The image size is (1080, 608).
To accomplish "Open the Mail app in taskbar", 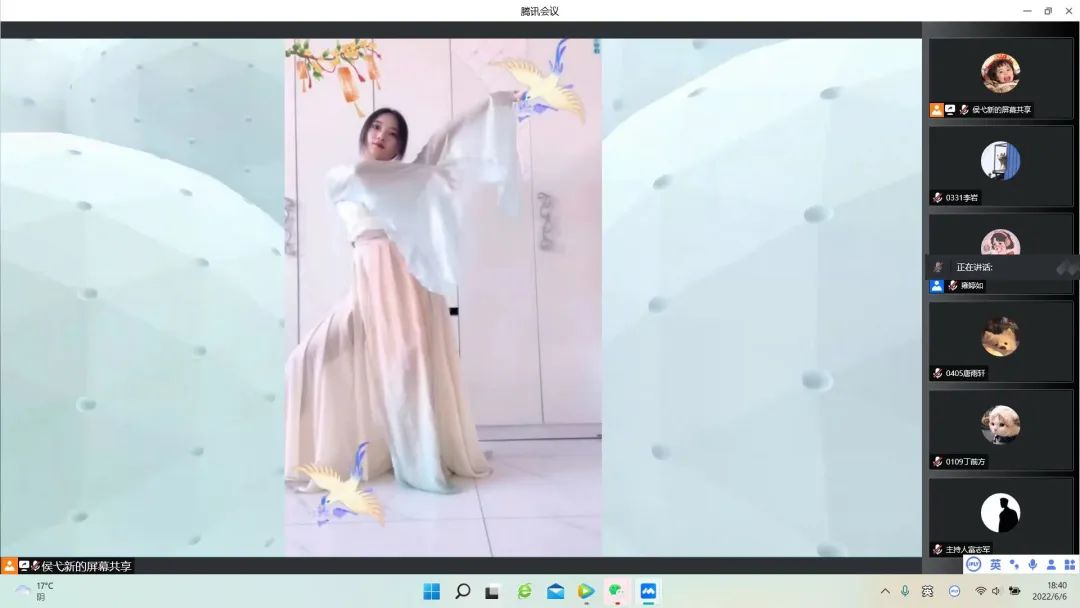I will tap(555, 591).
